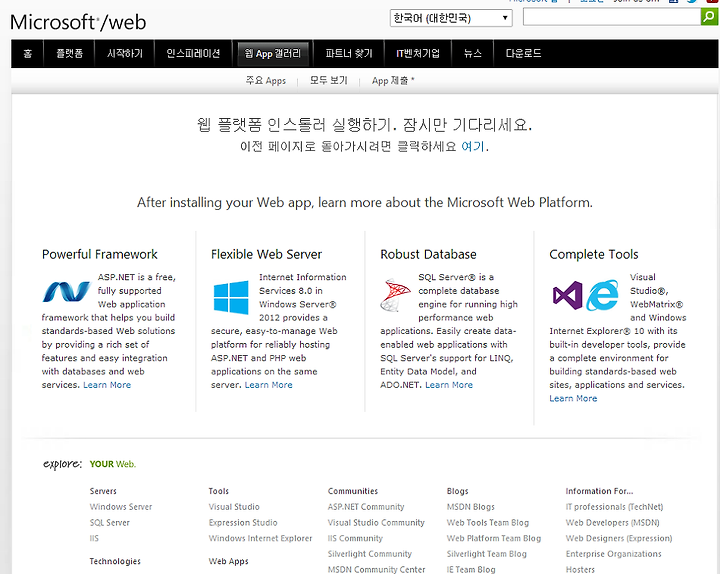Image resolution: width=720 pixels, height=574 pixels.
Task: Open the ASP.NET Community footer link
Action: pos(366,507)
